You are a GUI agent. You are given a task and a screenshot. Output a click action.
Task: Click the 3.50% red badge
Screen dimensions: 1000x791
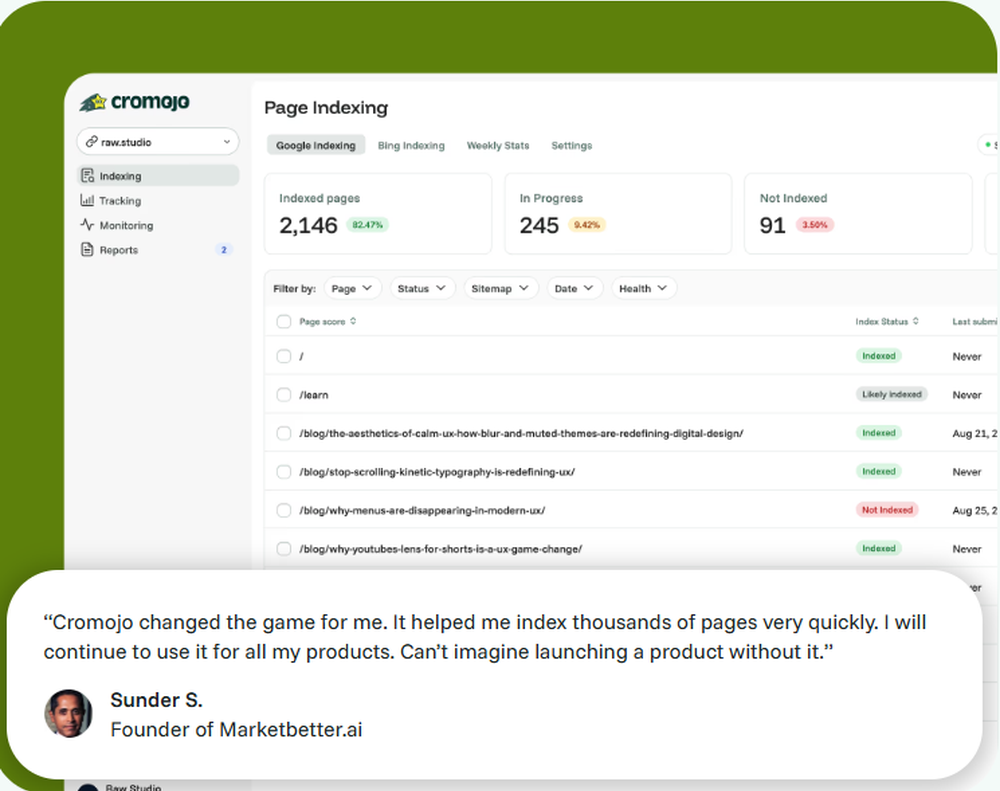tap(814, 225)
